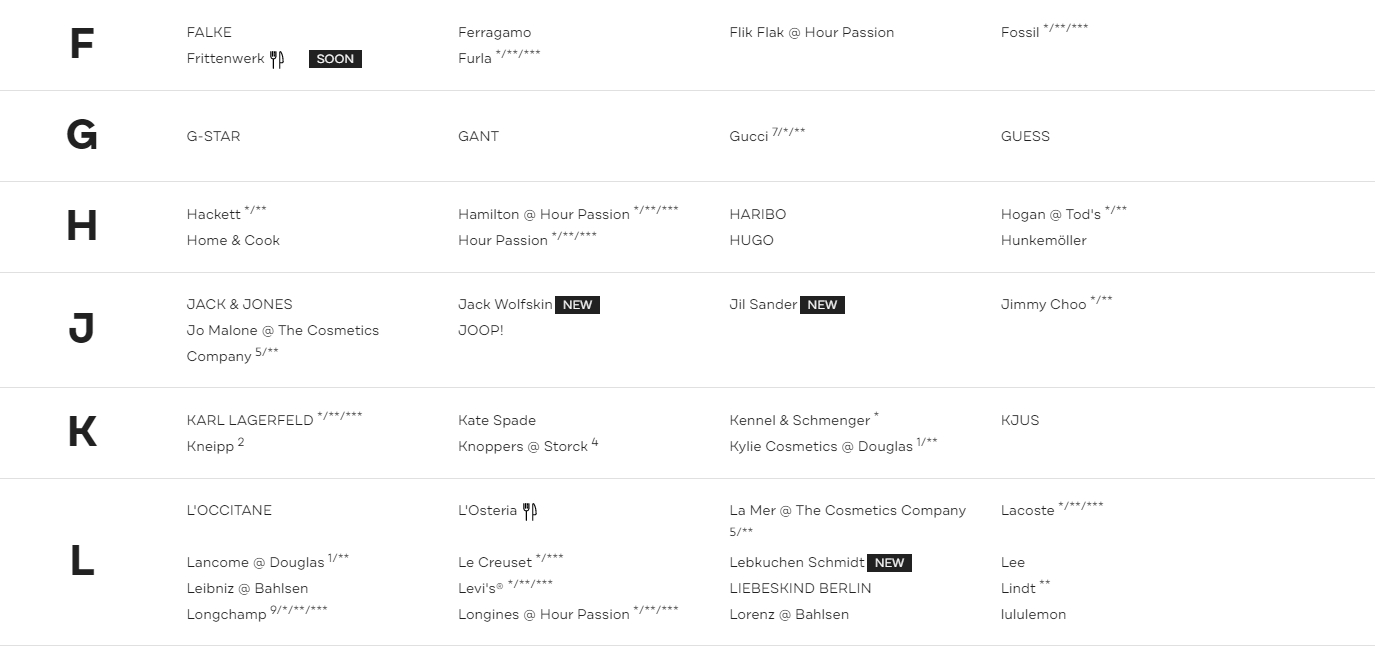Open the Lacoste brand link
Screen dimensions: 1385x649
pyautogui.click(x=1027, y=511)
